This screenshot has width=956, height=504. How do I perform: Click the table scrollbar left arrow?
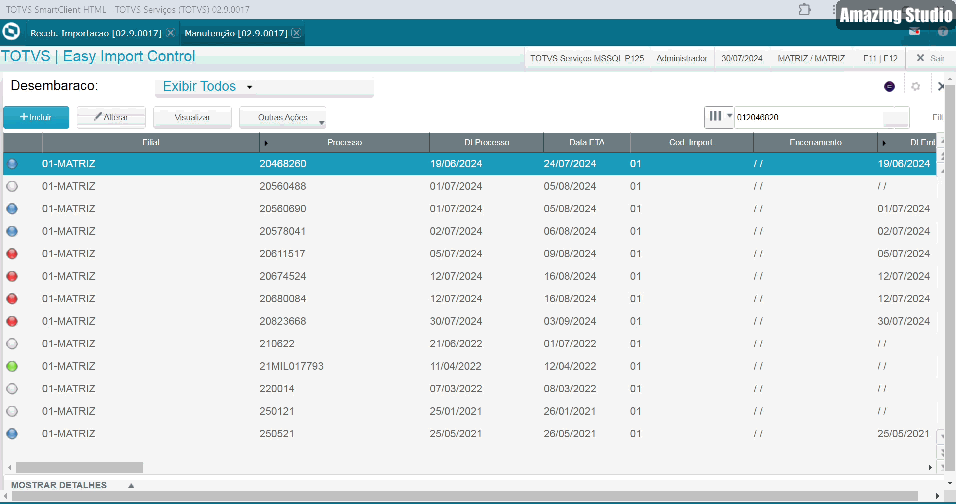pos(9,467)
